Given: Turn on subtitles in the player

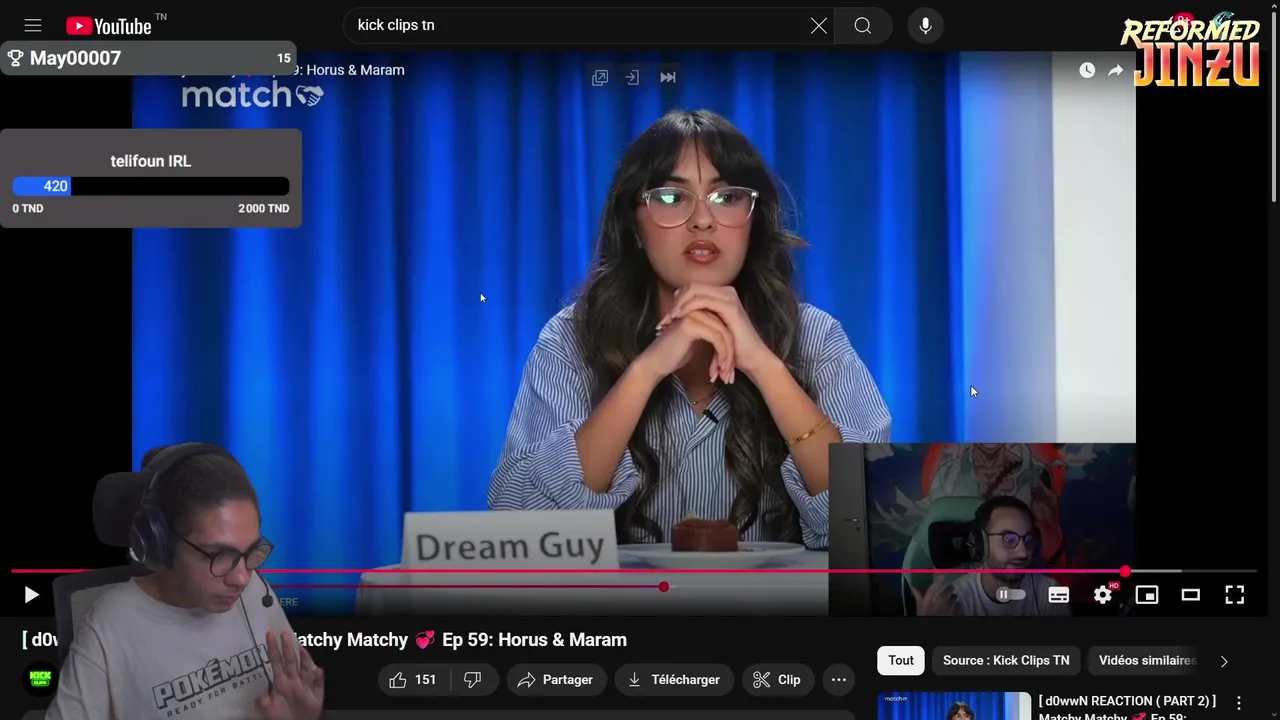Looking at the screenshot, I should (1059, 595).
